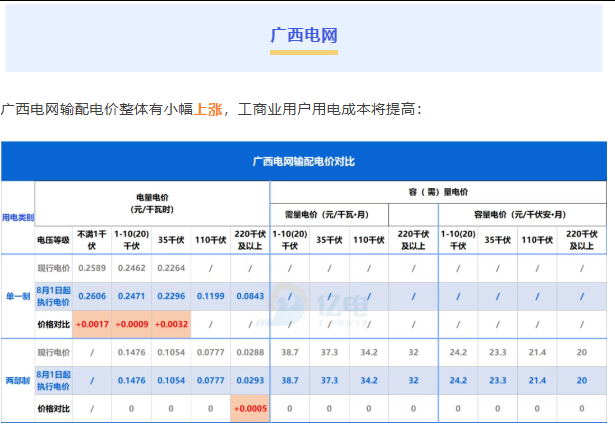Image resolution: width=615 pixels, height=429 pixels.
Task: Select grey 21.4 in 现行电价 row
Action: click(537, 353)
